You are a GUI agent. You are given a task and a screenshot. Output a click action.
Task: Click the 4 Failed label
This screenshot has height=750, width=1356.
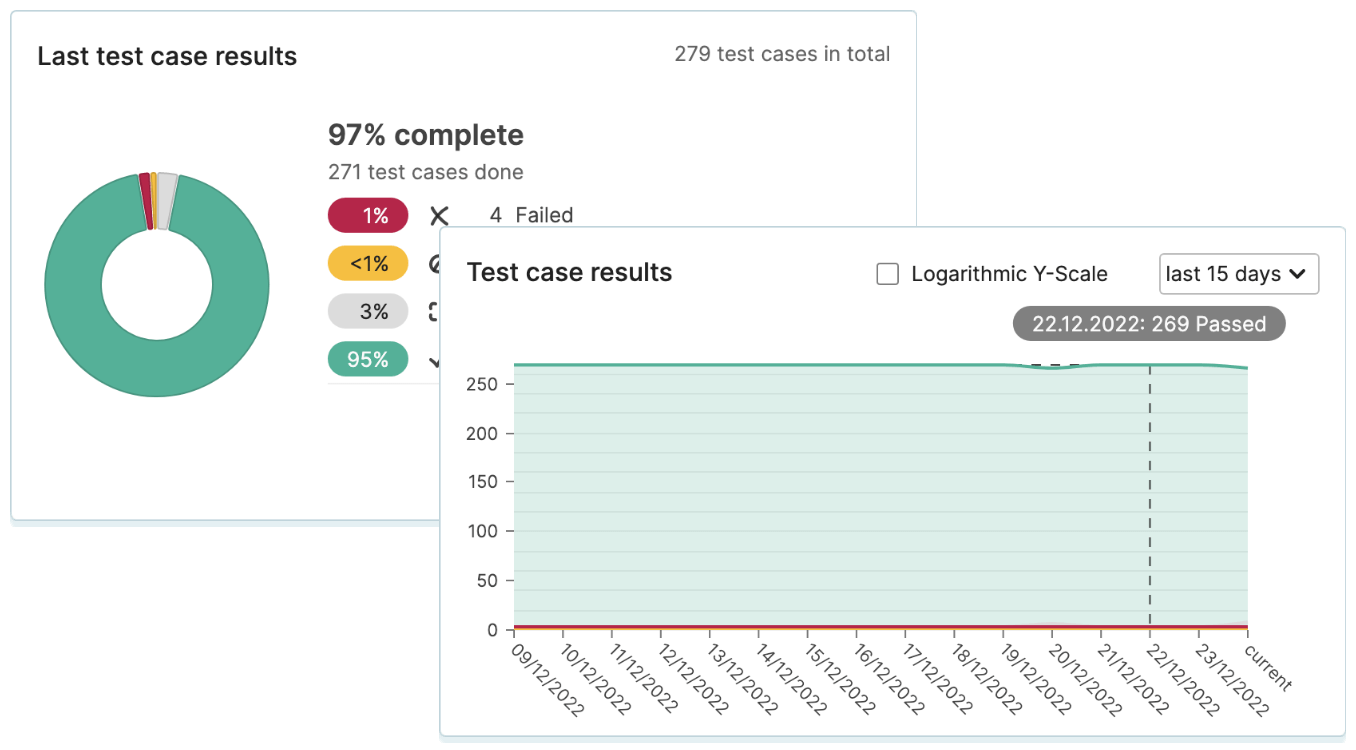tap(531, 215)
